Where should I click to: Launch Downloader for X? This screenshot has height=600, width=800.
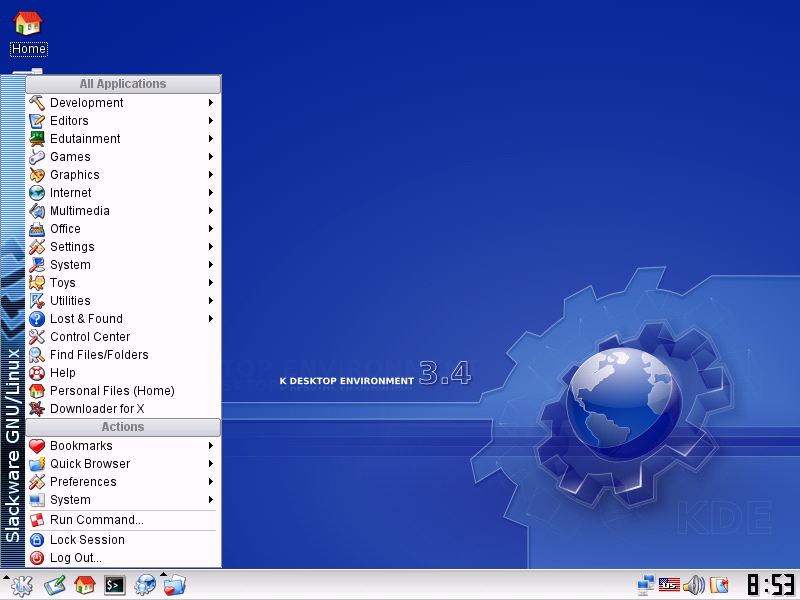123,409
